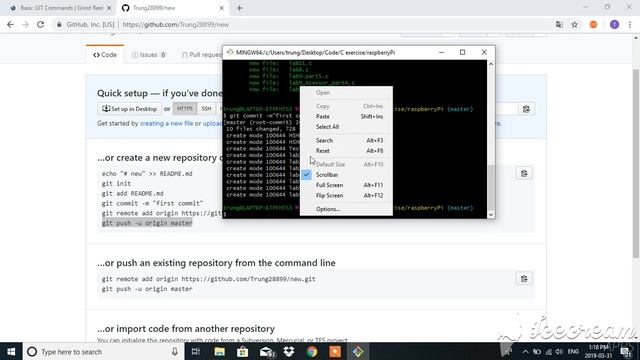640x360 pixels.
Task: Copy the repository URL with clipboard icon
Action: pyautogui.click(x=526, y=109)
